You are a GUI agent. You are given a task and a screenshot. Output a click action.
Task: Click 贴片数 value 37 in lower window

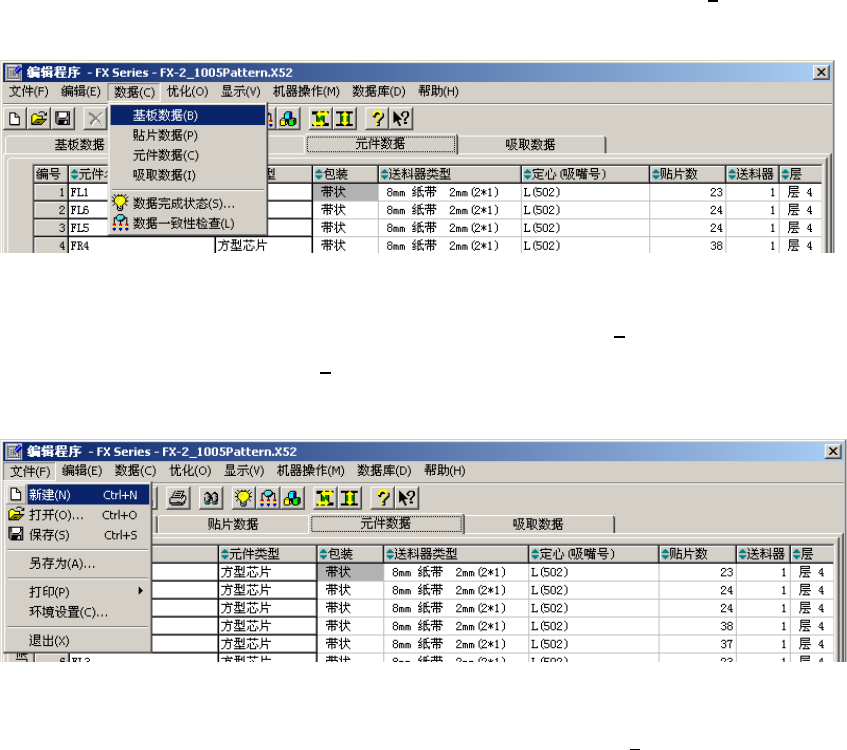[697, 644]
